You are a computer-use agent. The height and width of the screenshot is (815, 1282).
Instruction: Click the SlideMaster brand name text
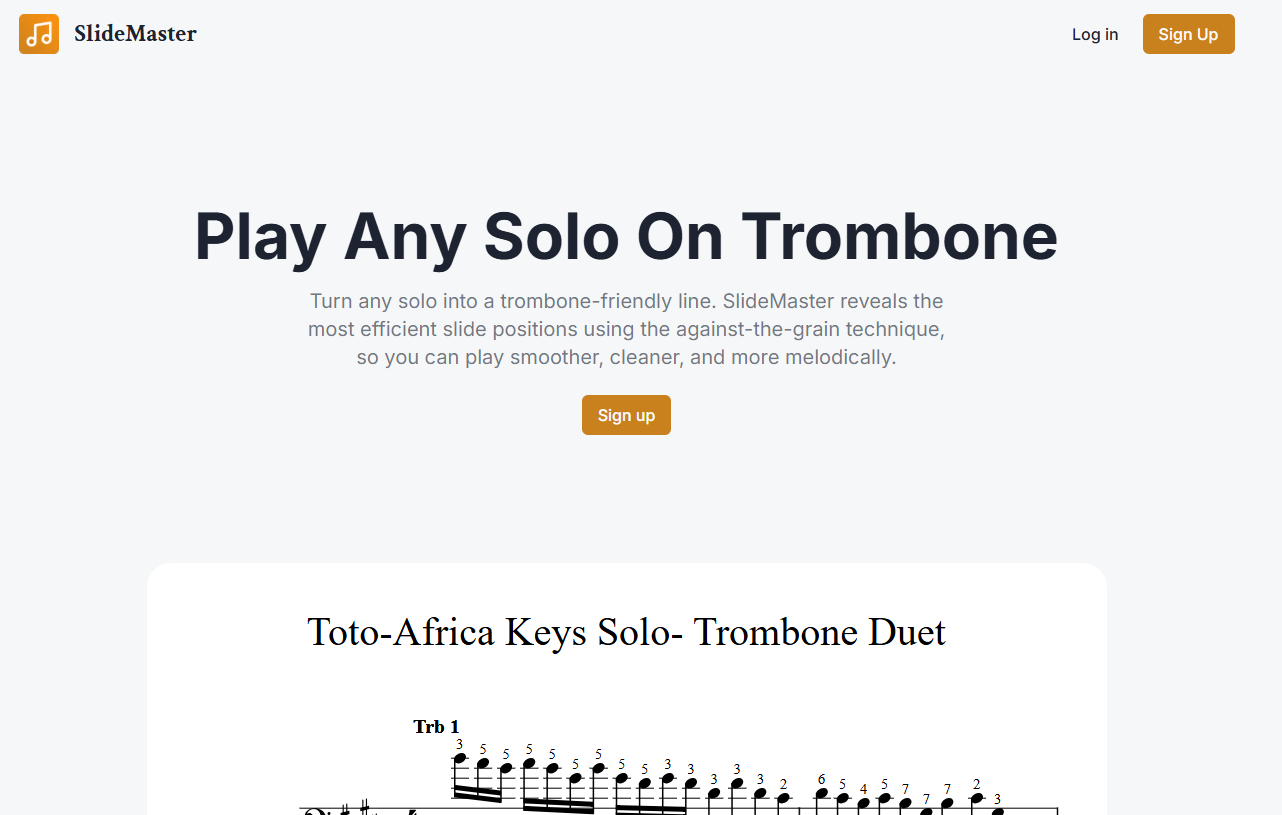(x=135, y=34)
